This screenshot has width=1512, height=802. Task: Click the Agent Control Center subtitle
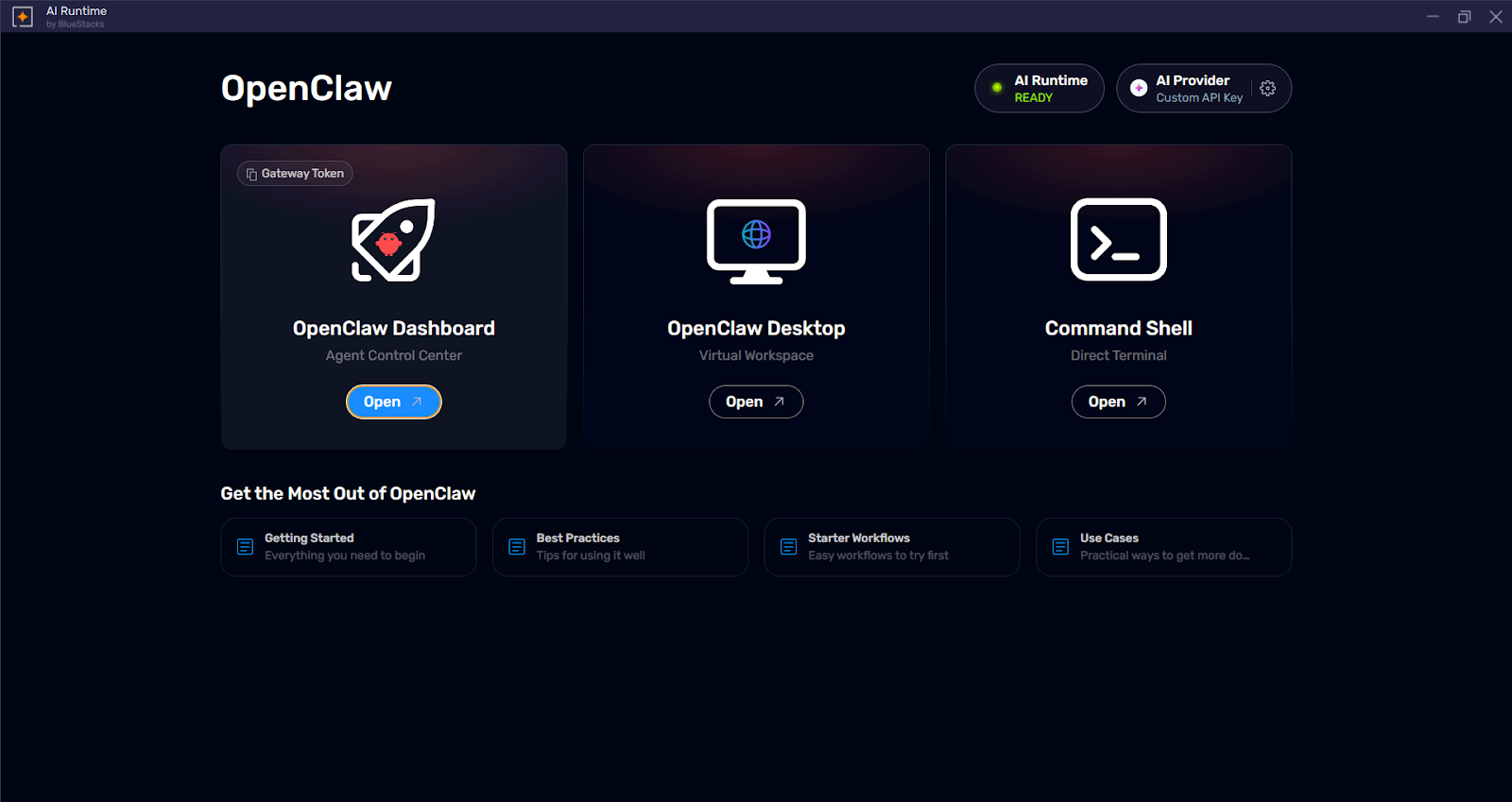[x=393, y=355]
